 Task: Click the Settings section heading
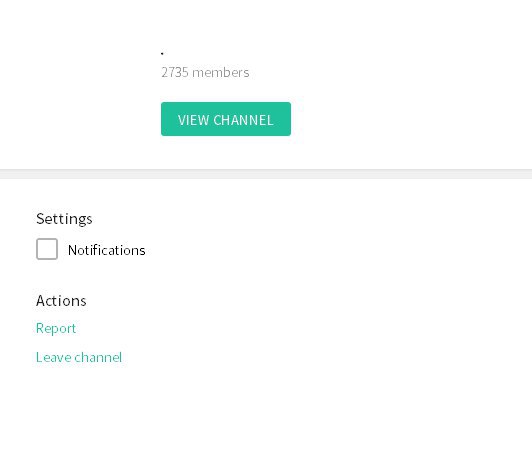click(64, 219)
